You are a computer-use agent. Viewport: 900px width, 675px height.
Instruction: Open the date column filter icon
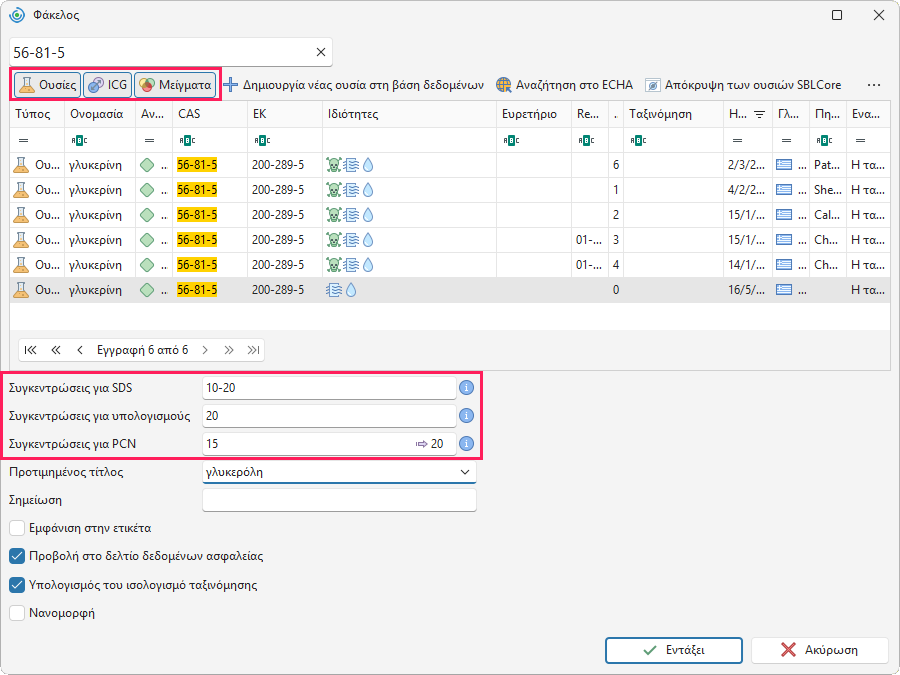pos(759,114)
